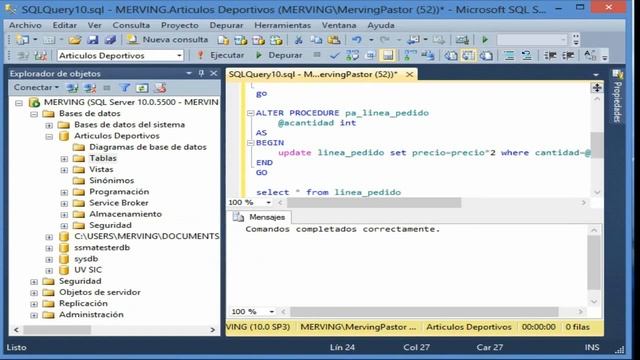Decrease indent of selected lines
Image resolution: width=640 pixels, height=360 pixels.
tap(550, 56)
